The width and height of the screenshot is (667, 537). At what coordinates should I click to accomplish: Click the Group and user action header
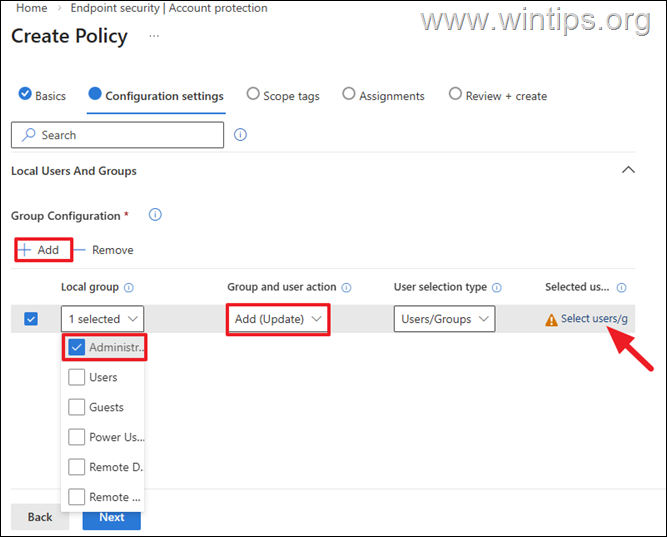coord(282,287)
